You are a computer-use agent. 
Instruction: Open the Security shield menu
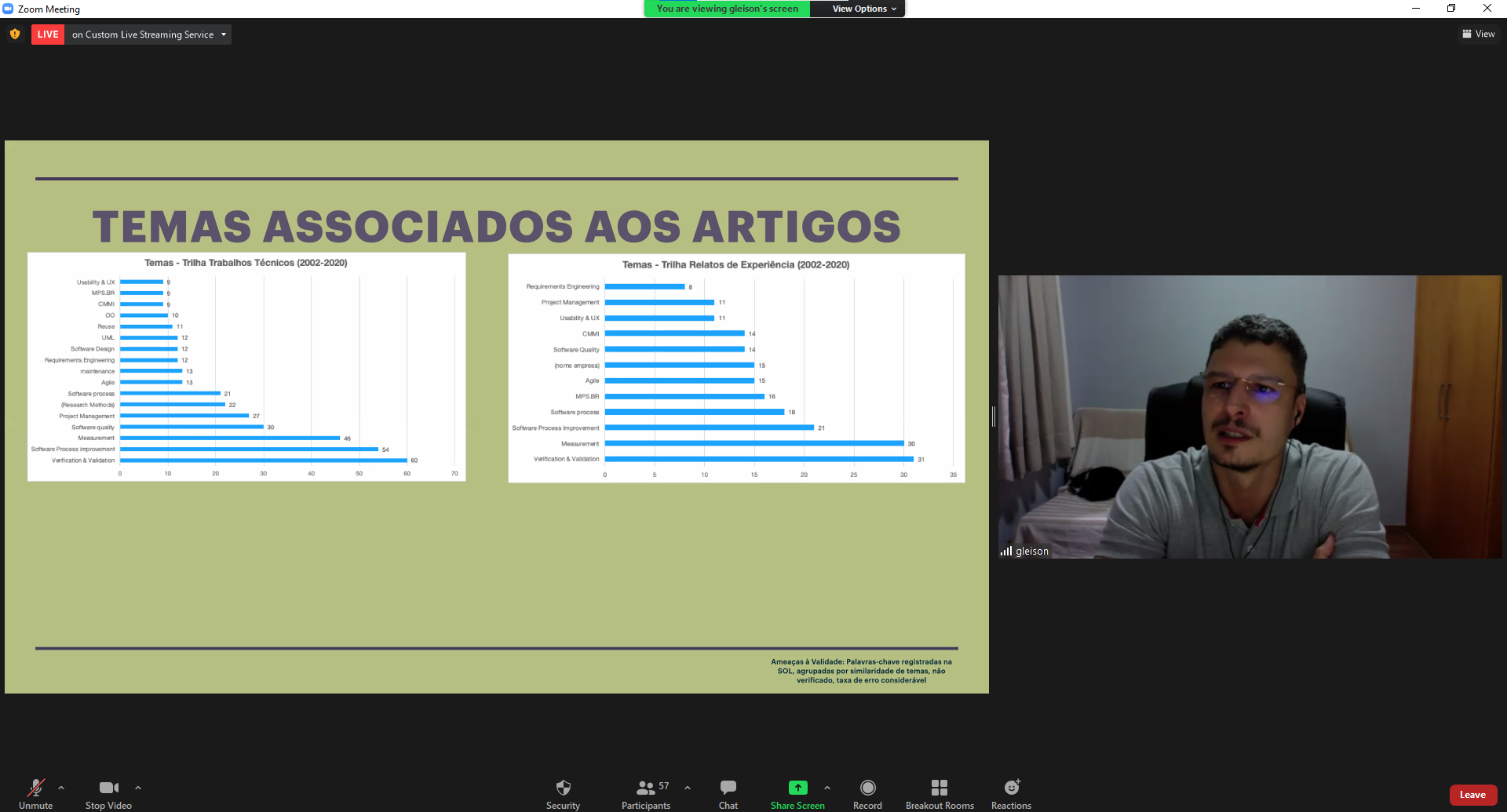(563, 793)
